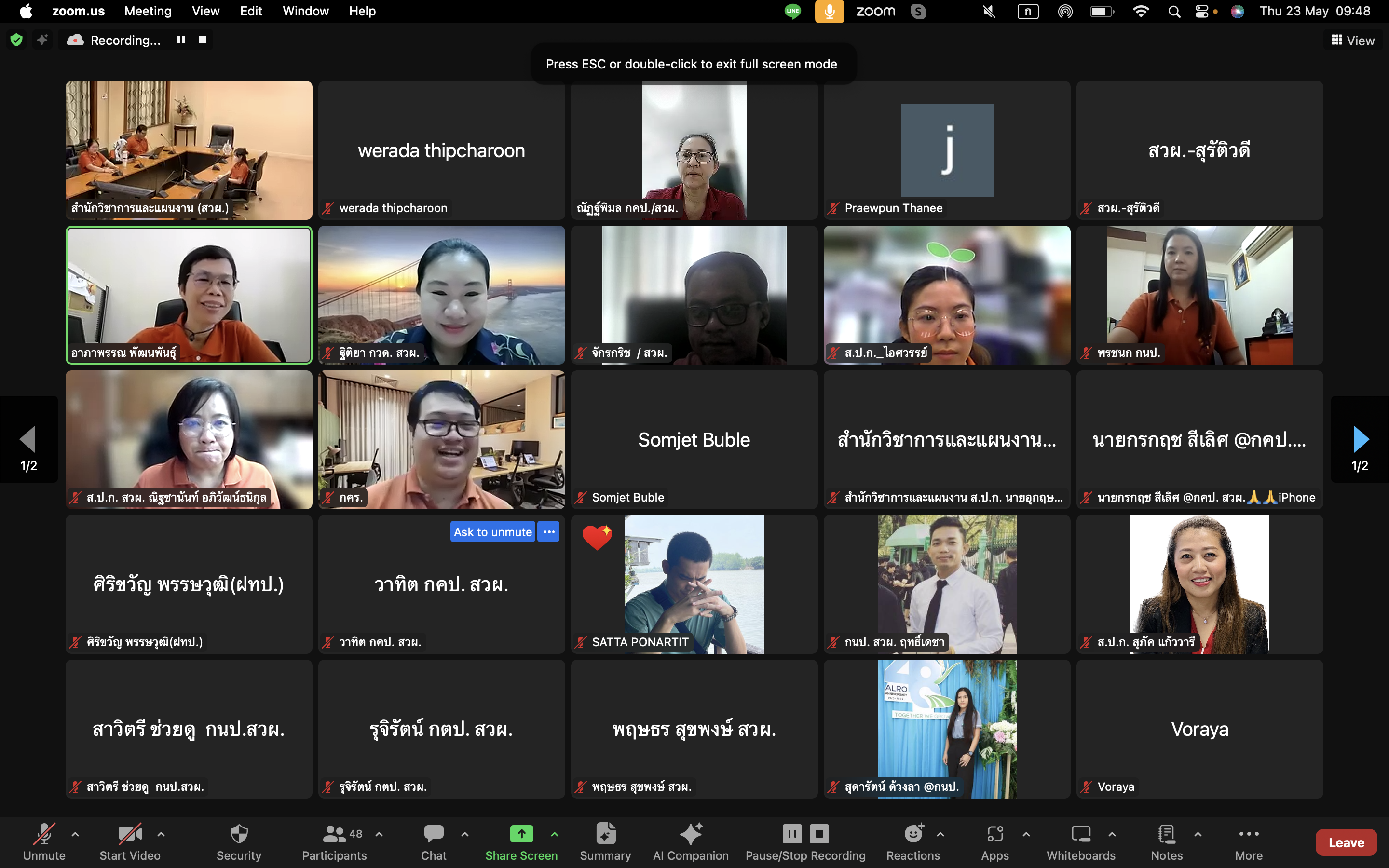Image resolution: width=1389 pixels, height=868 pixels.
Task: Open the Security shield icon
Action: click(239, 834)
